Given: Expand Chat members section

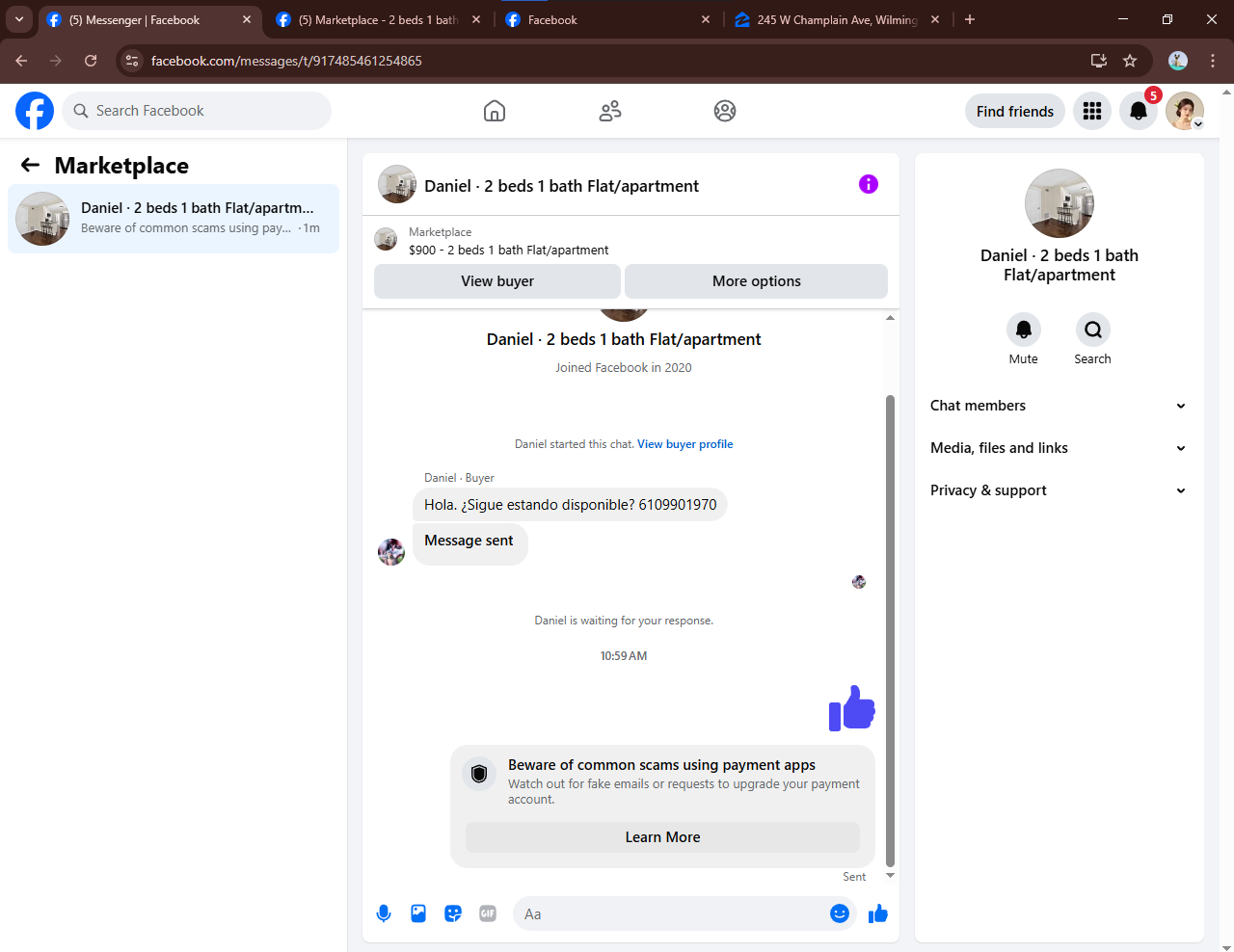Looking at the screenshot, I should pyautogui.click(x=1059, y=406).
